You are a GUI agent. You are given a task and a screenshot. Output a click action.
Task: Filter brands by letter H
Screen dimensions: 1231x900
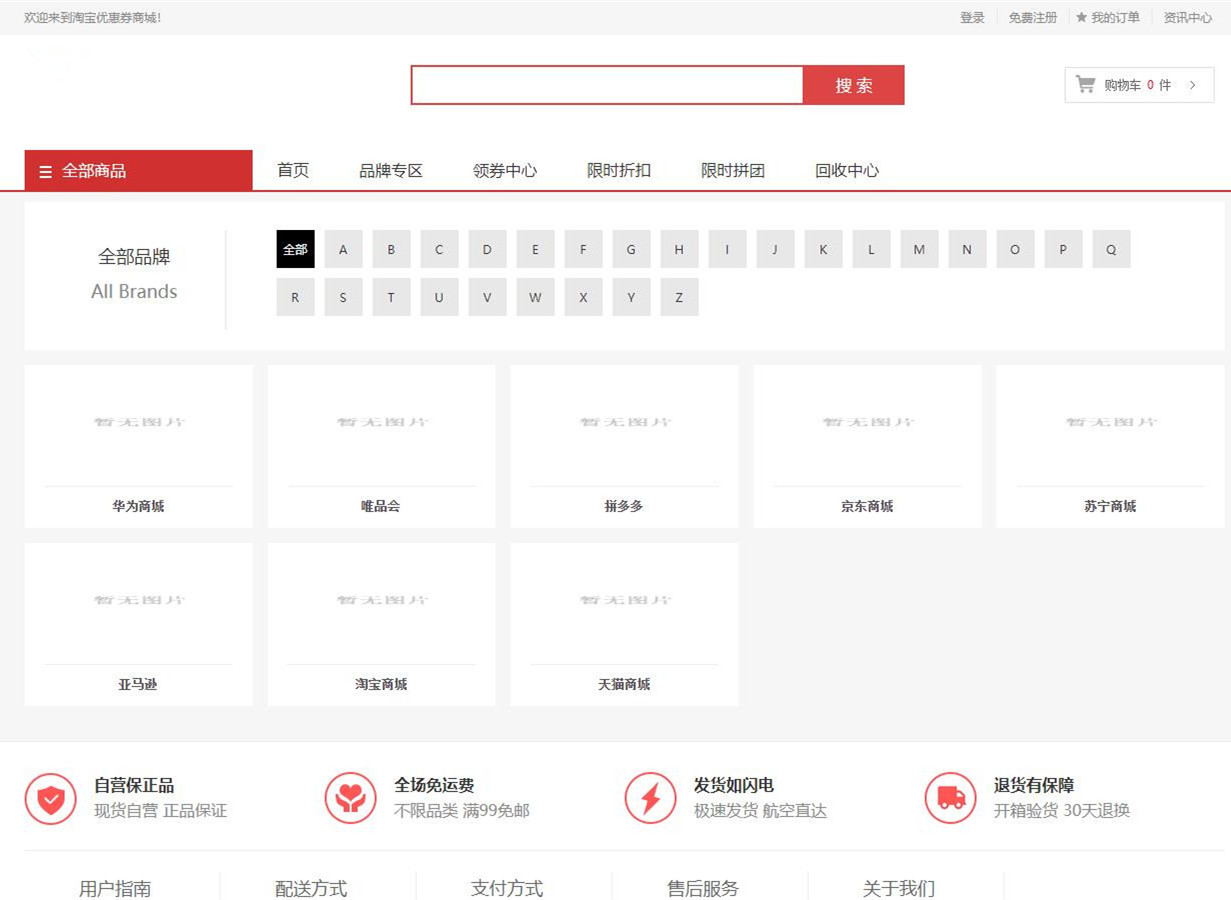[x=679, y=249]
